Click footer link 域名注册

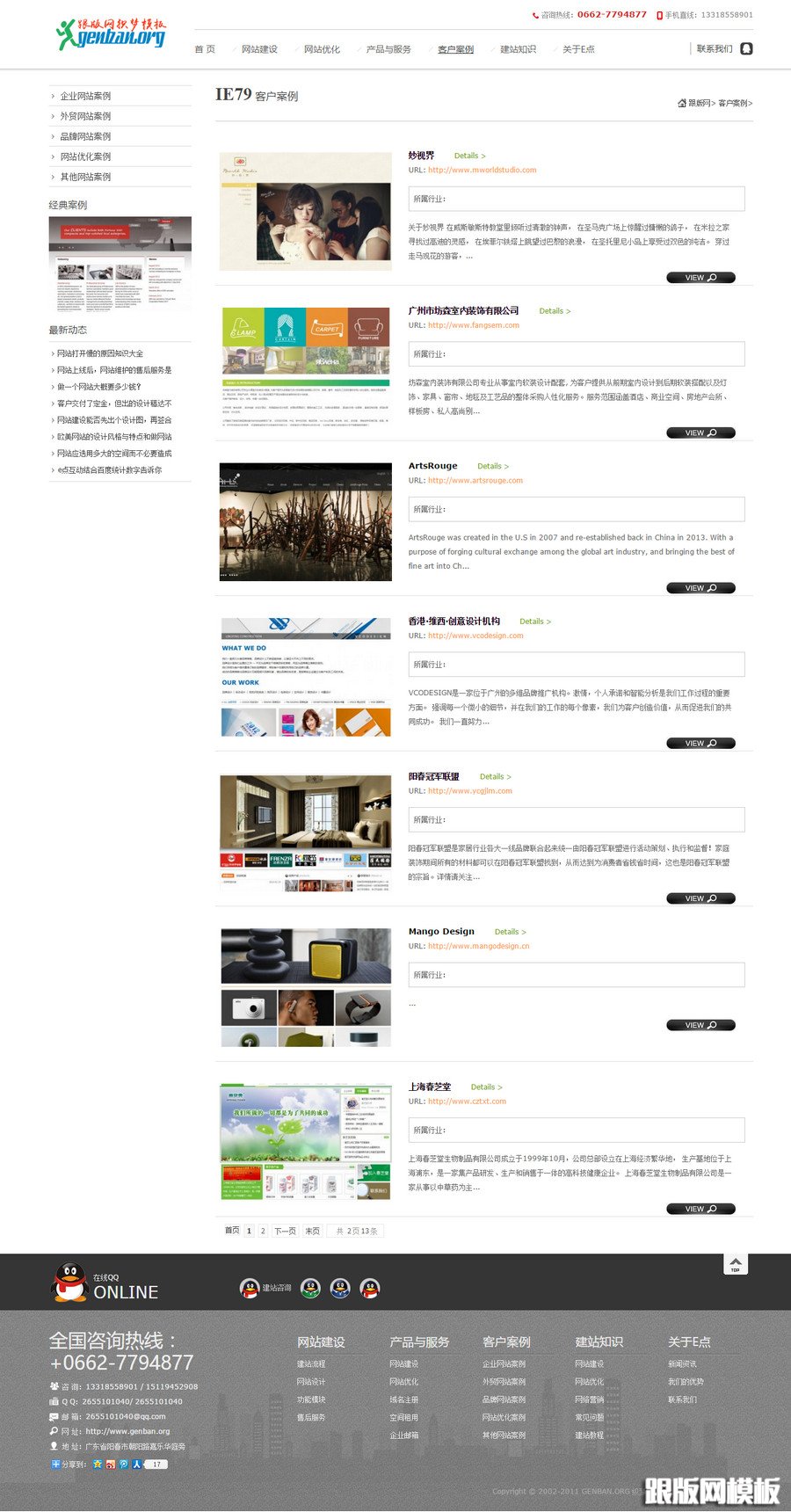coord(404,1399)
